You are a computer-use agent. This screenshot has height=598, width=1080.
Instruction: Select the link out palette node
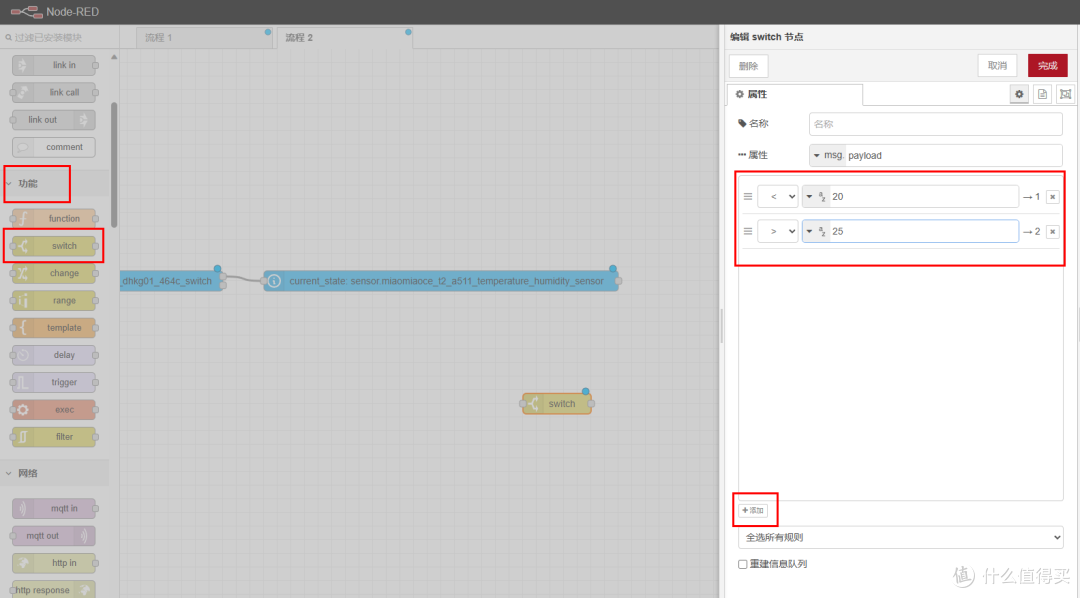[54, 120]
